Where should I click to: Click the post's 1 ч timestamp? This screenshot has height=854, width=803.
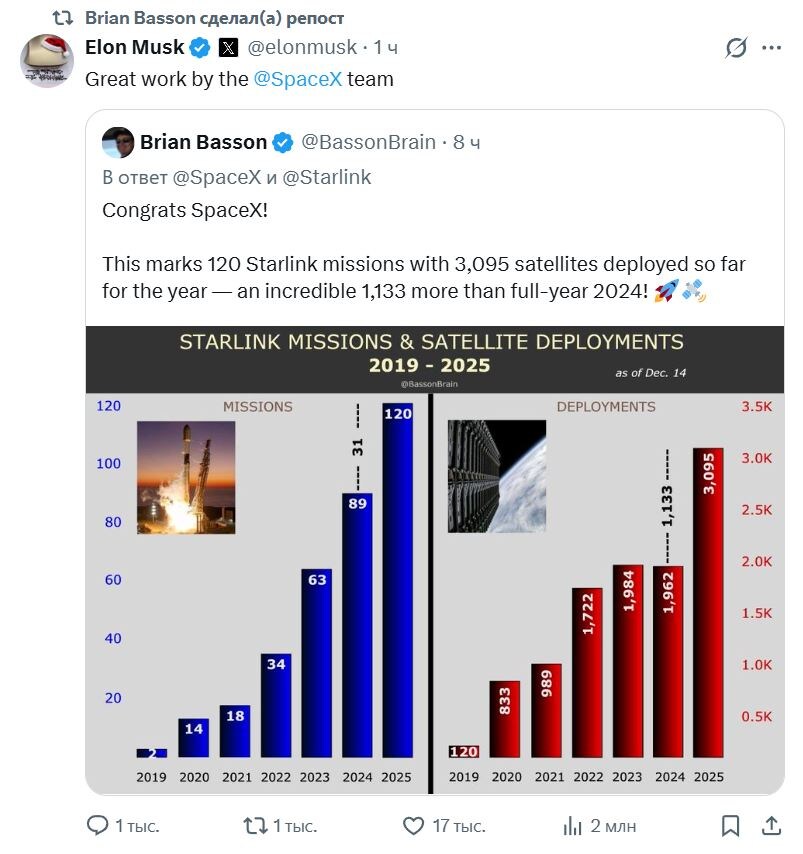click(x=385, y=47)
